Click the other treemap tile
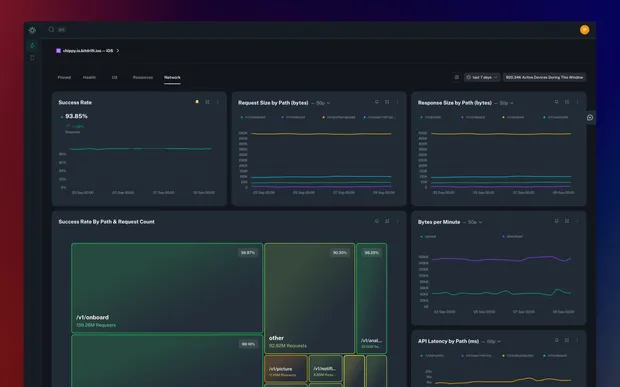The width and height of the screenshot is (620, 387). click(310, 298)
